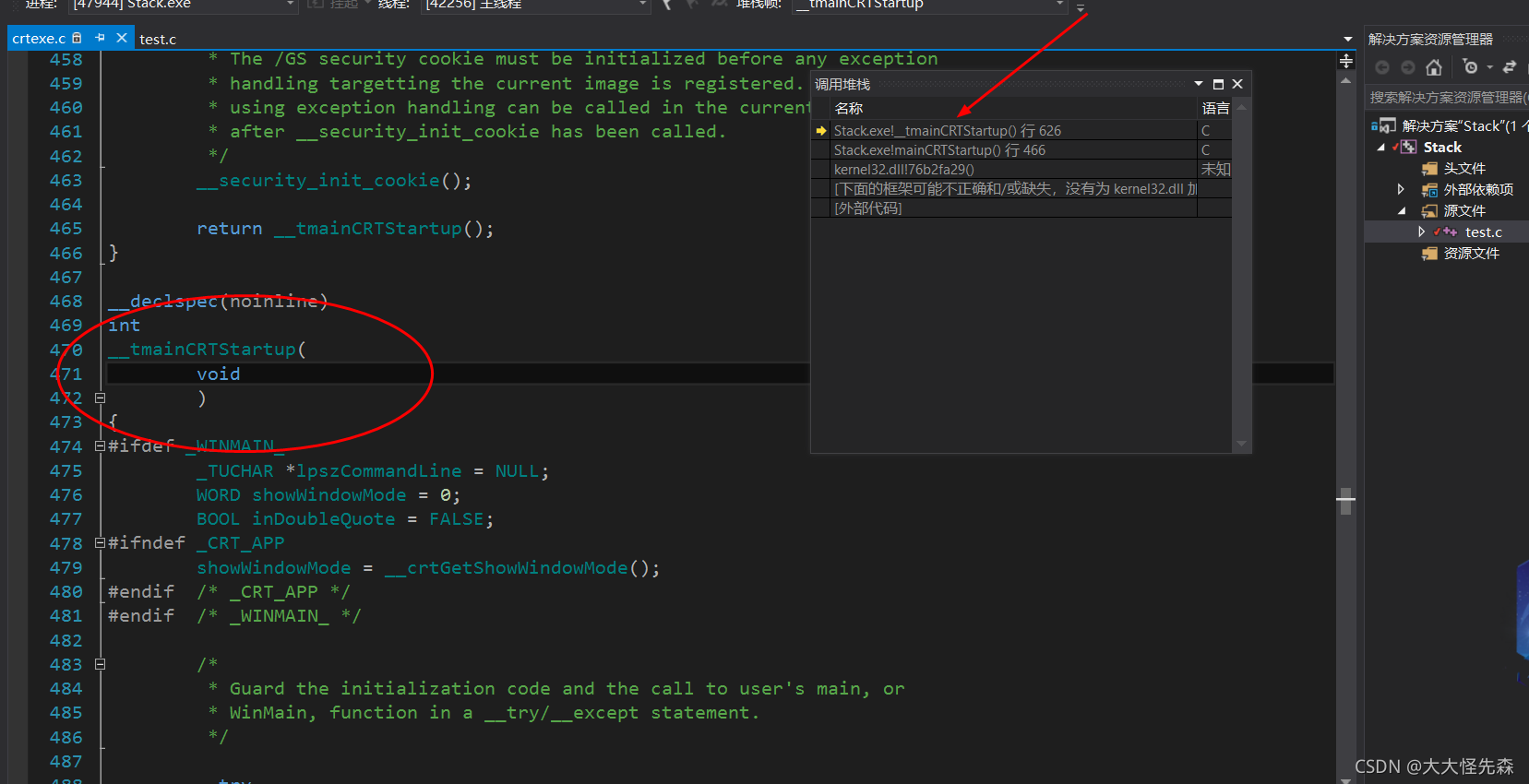The width and height of the screenshot is (1529, 784).
Task: Click the editor split-window handle icon
Action: pos(1346,61)
